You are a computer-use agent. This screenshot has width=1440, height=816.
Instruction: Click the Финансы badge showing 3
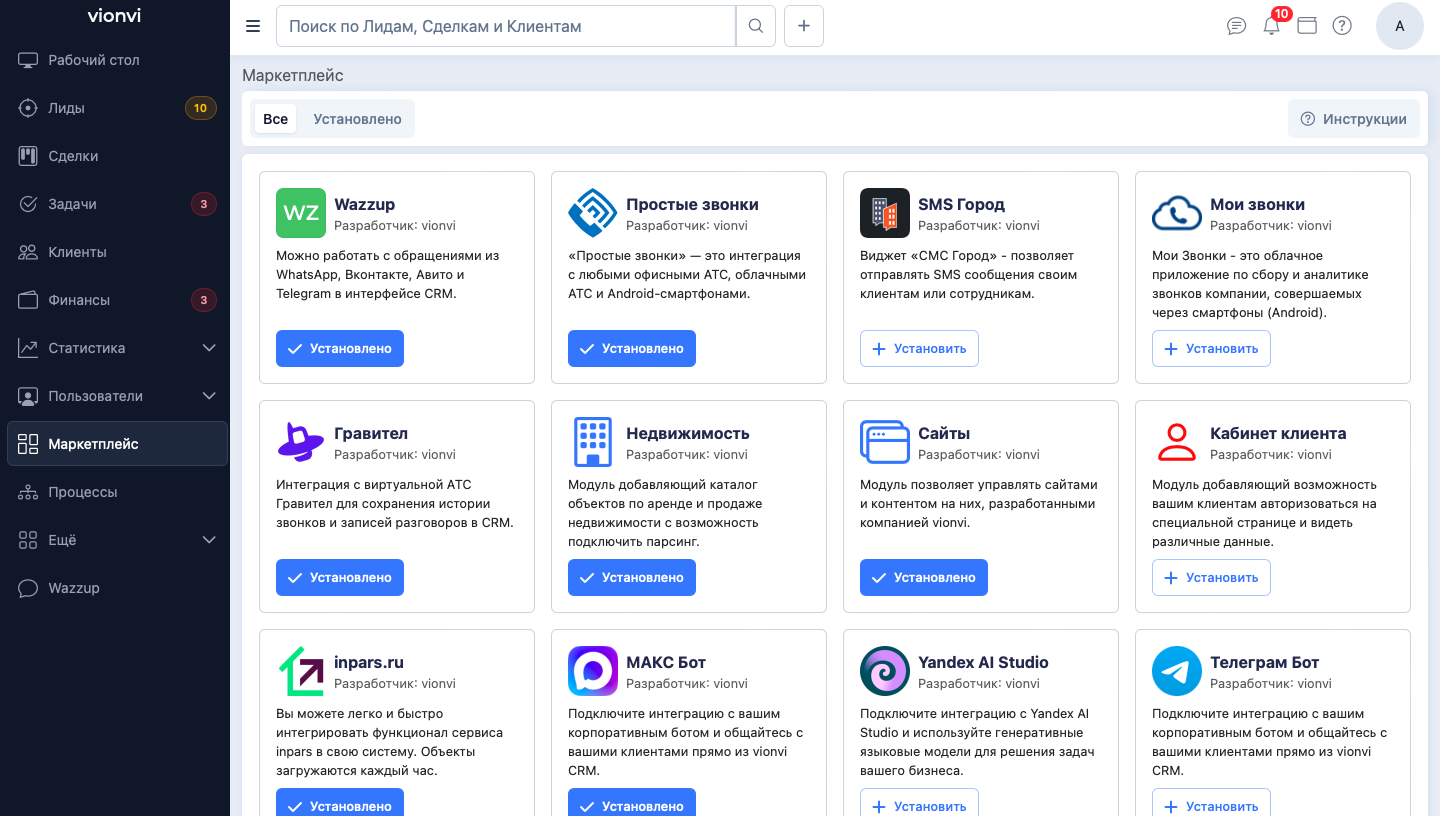204,300
